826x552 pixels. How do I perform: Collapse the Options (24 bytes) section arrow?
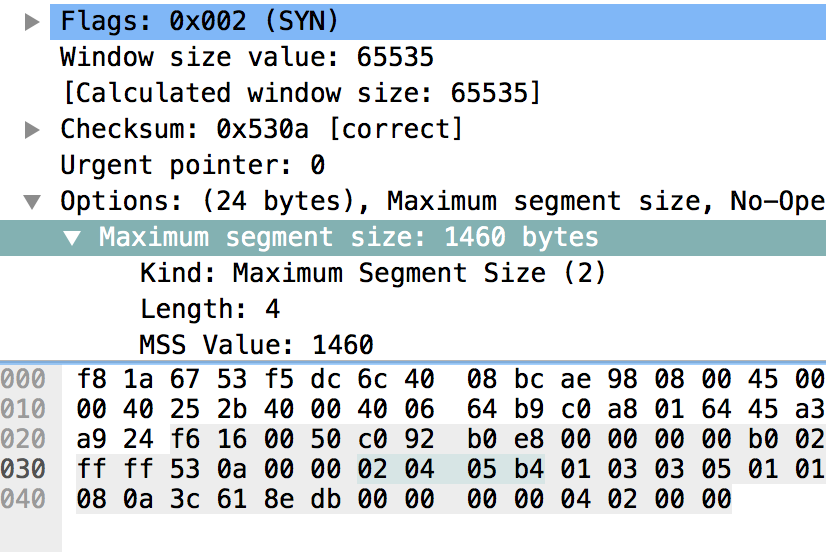tap(32, 202)
